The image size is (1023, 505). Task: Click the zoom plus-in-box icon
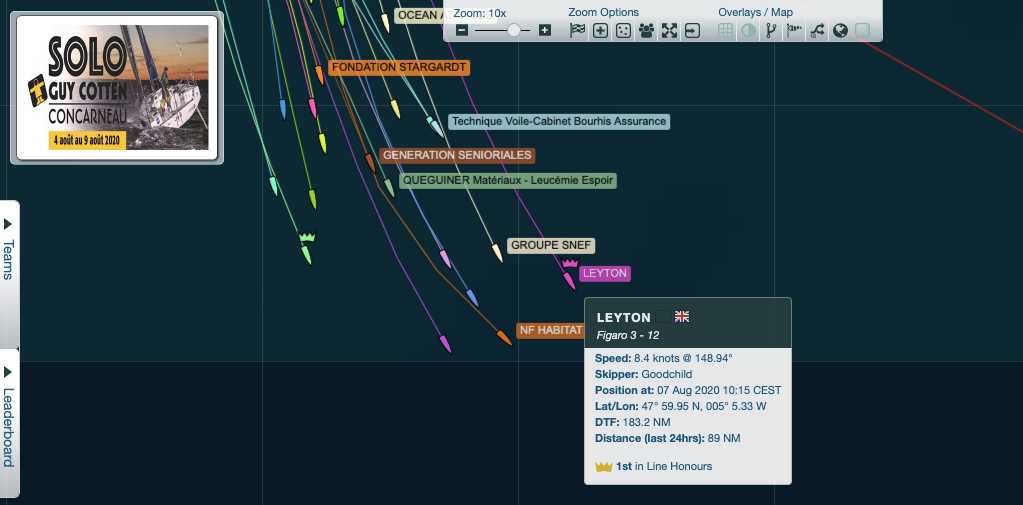coord(600,30)
